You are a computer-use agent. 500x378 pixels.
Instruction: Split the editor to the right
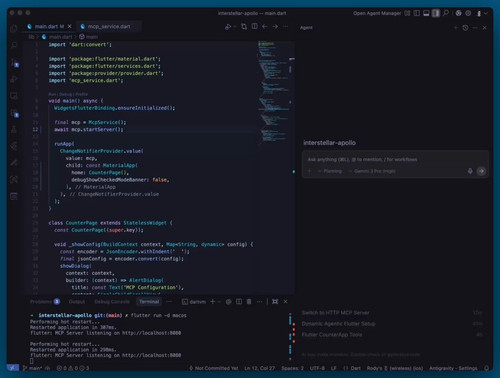pos(255,26)
